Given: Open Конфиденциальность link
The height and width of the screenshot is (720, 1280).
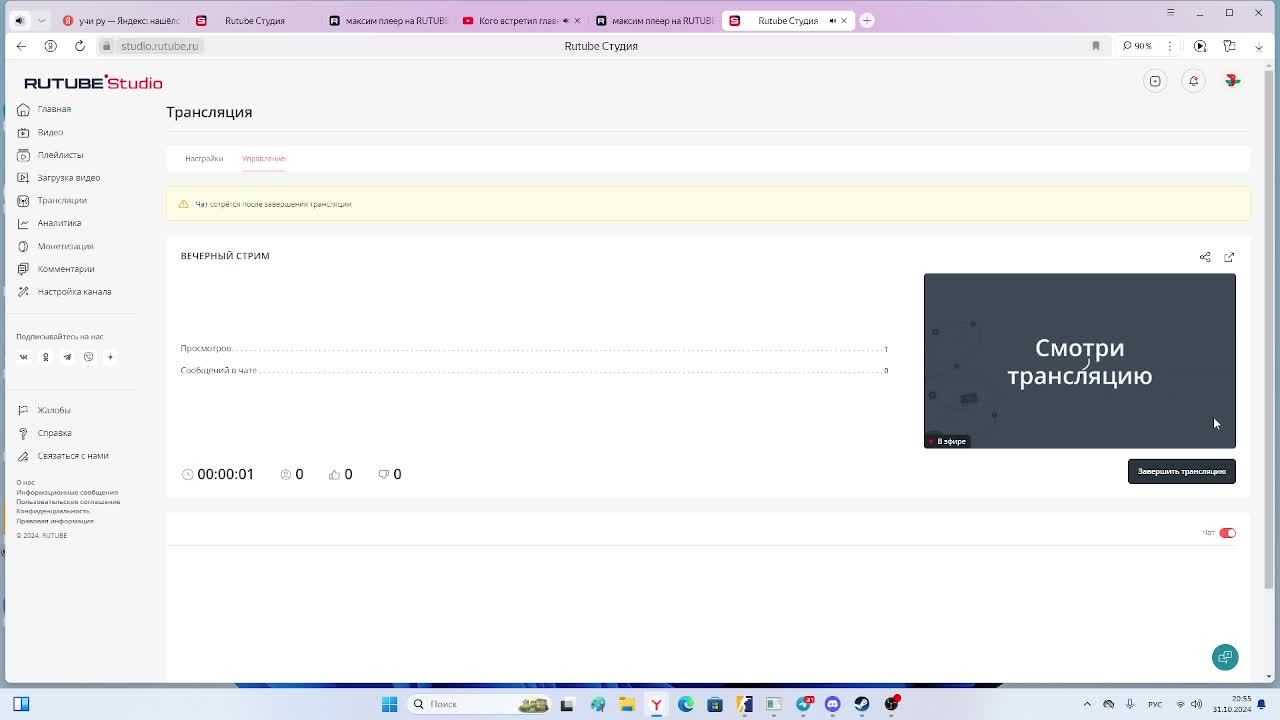Looking at the screenshot, I should click(53, 511).
